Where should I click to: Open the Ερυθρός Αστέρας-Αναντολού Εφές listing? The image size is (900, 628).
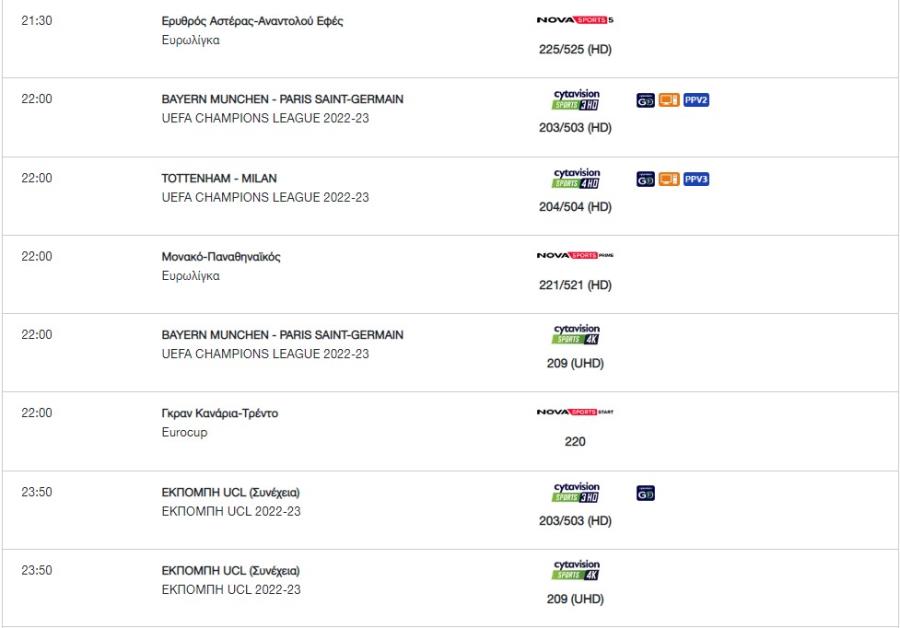coord(252,21)
